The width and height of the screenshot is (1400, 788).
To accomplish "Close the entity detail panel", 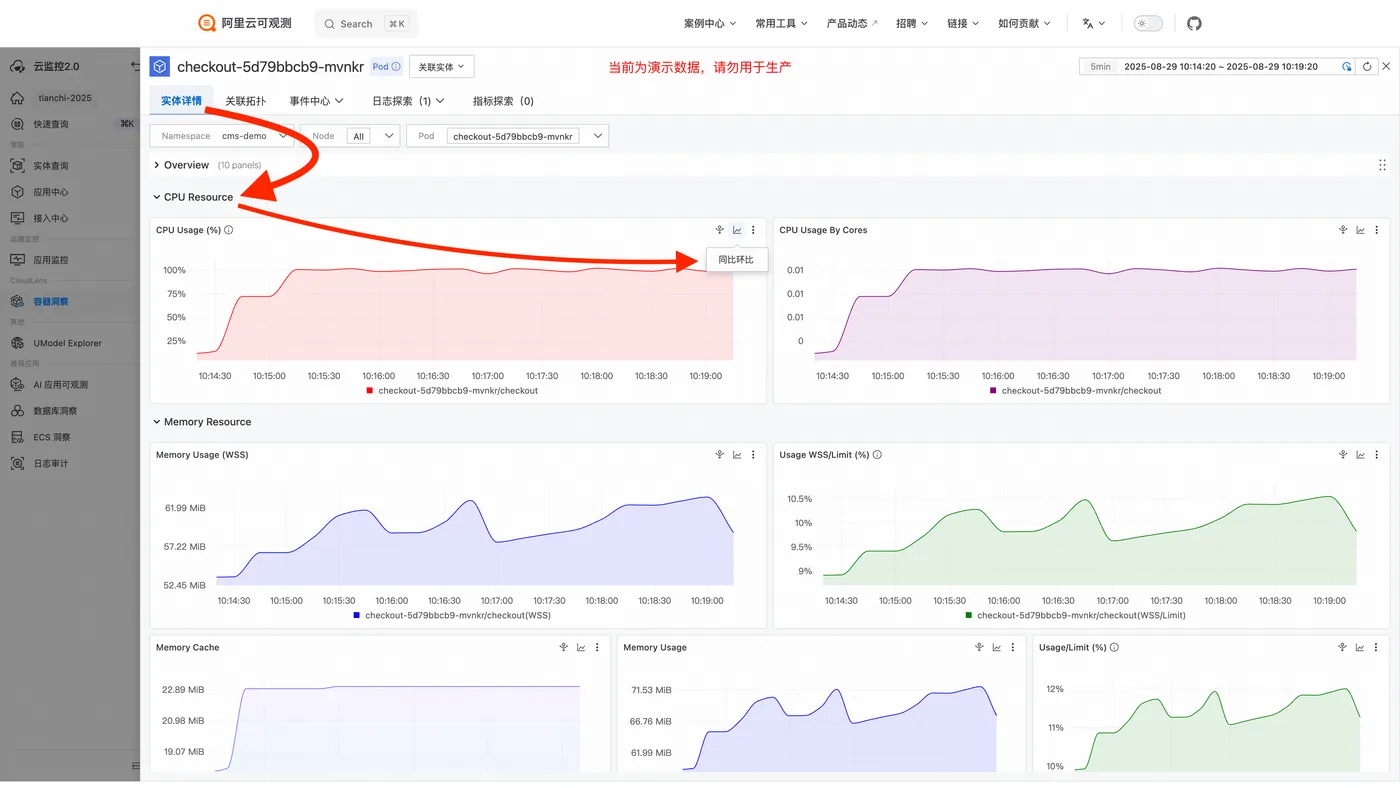I will (1386, 67).
